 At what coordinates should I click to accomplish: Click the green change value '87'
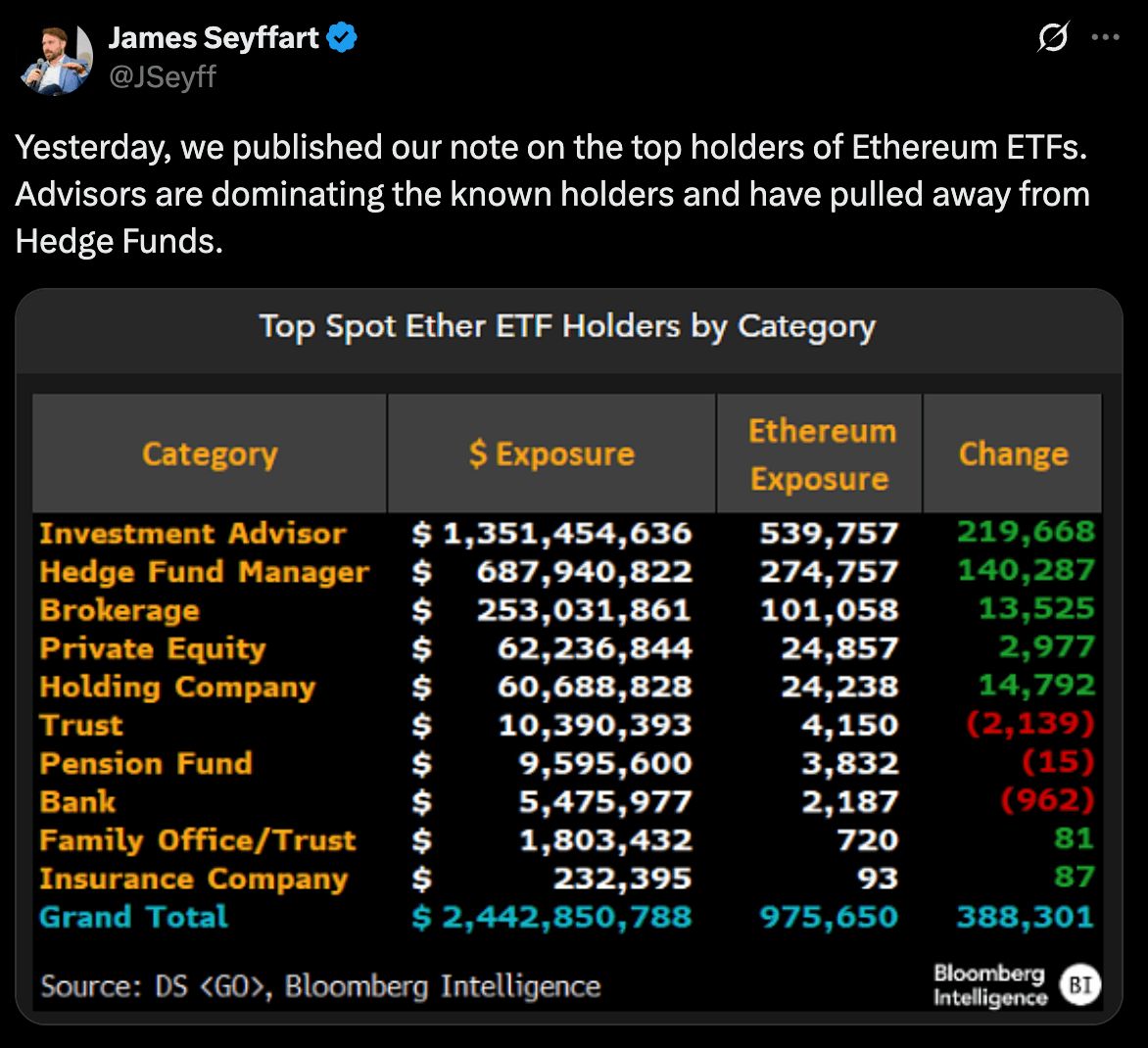click(1075, 877)
